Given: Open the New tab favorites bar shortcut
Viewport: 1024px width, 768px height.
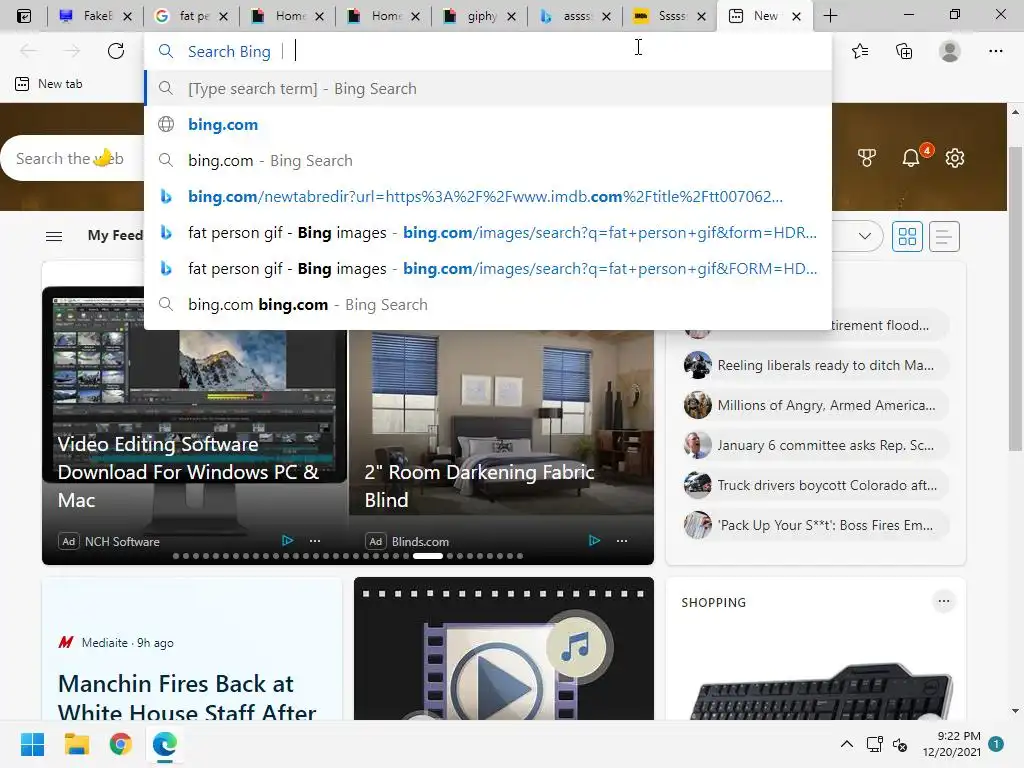Looking at the screenshot, I should 49,84.
